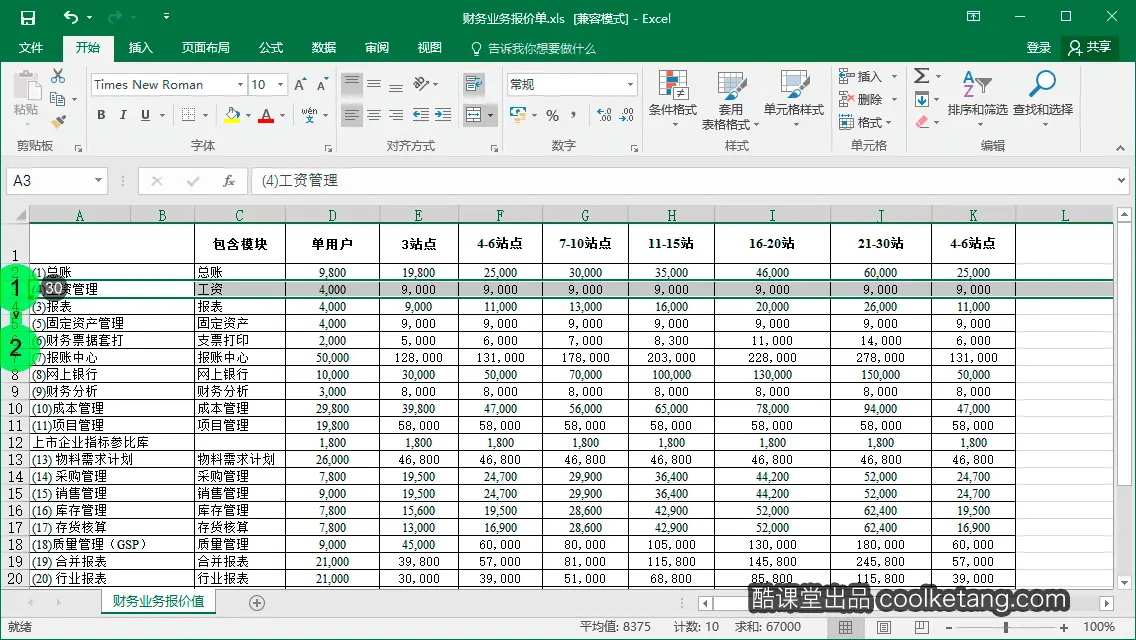Increase font size
The image size is (1136, 640).
click(300, 85)
